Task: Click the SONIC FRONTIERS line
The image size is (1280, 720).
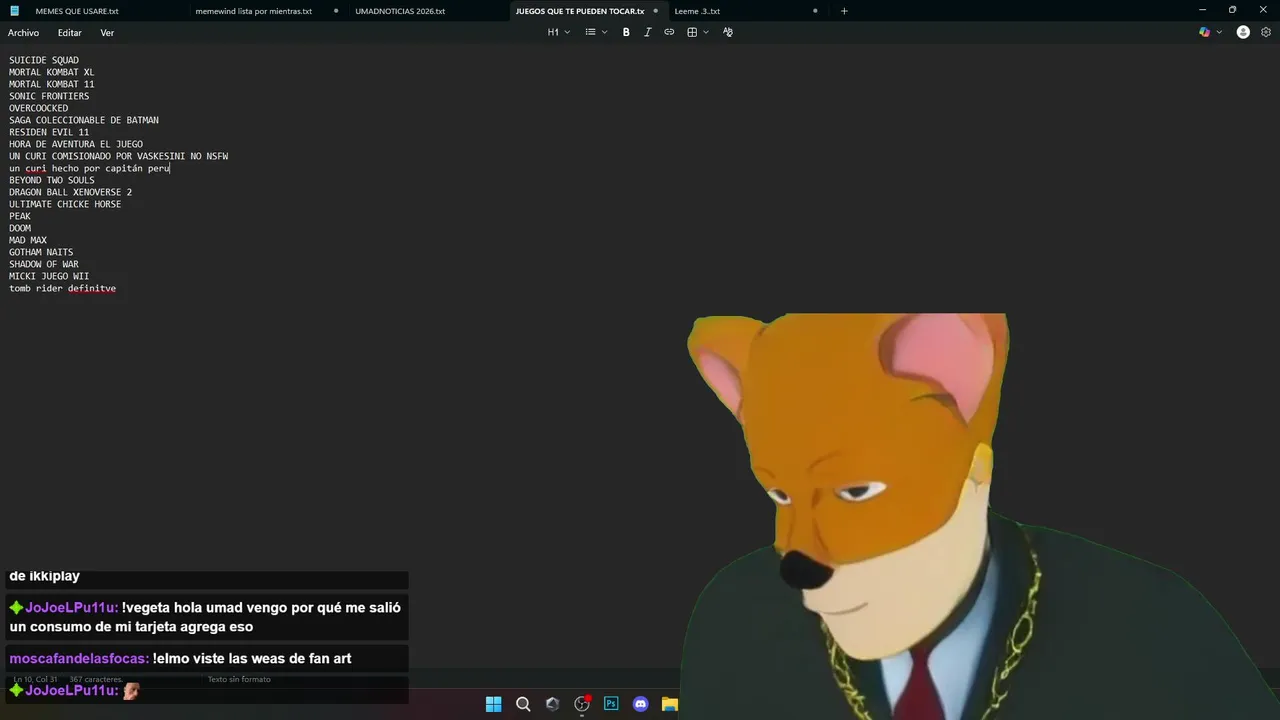Action: point(49,96)
